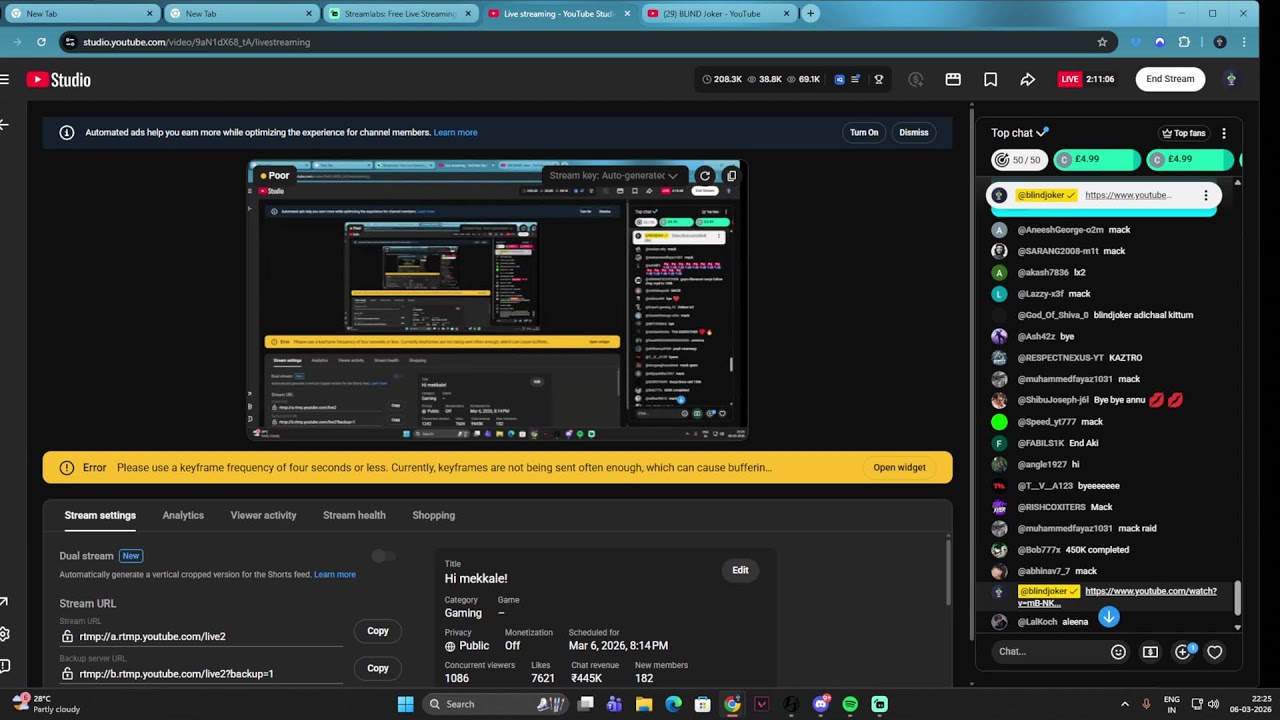Switch to the Stream settings tab
The height and width of the screenshot is (720, 1280).
(x=100, y=515)
